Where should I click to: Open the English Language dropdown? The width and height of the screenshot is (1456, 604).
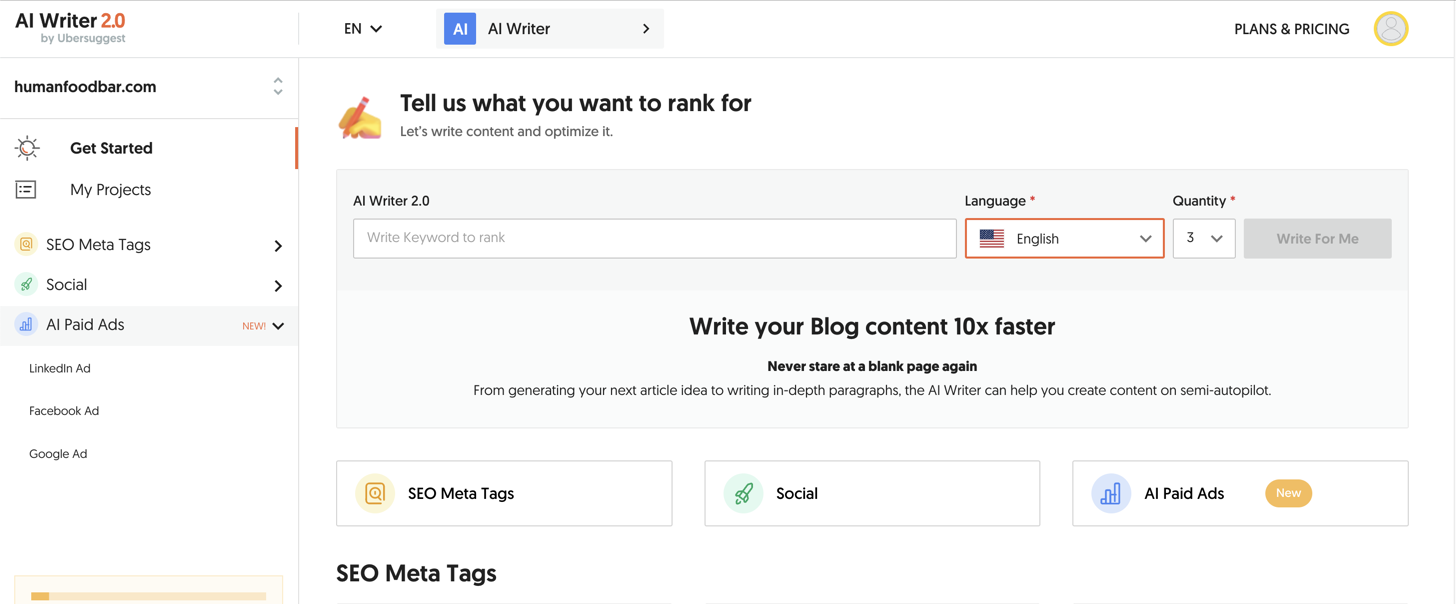[x=1064, y=238]
